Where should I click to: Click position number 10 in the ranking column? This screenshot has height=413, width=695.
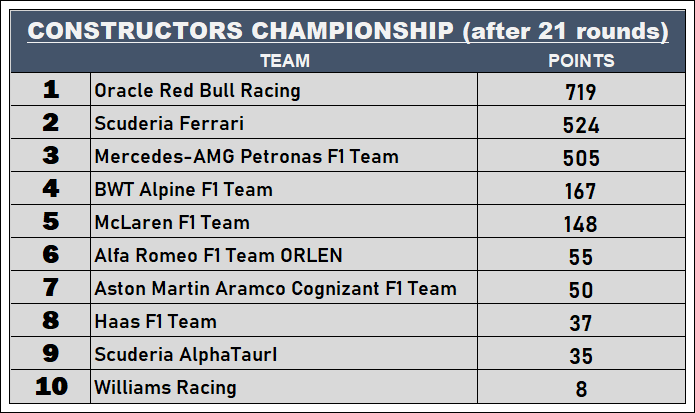[51, 387]
